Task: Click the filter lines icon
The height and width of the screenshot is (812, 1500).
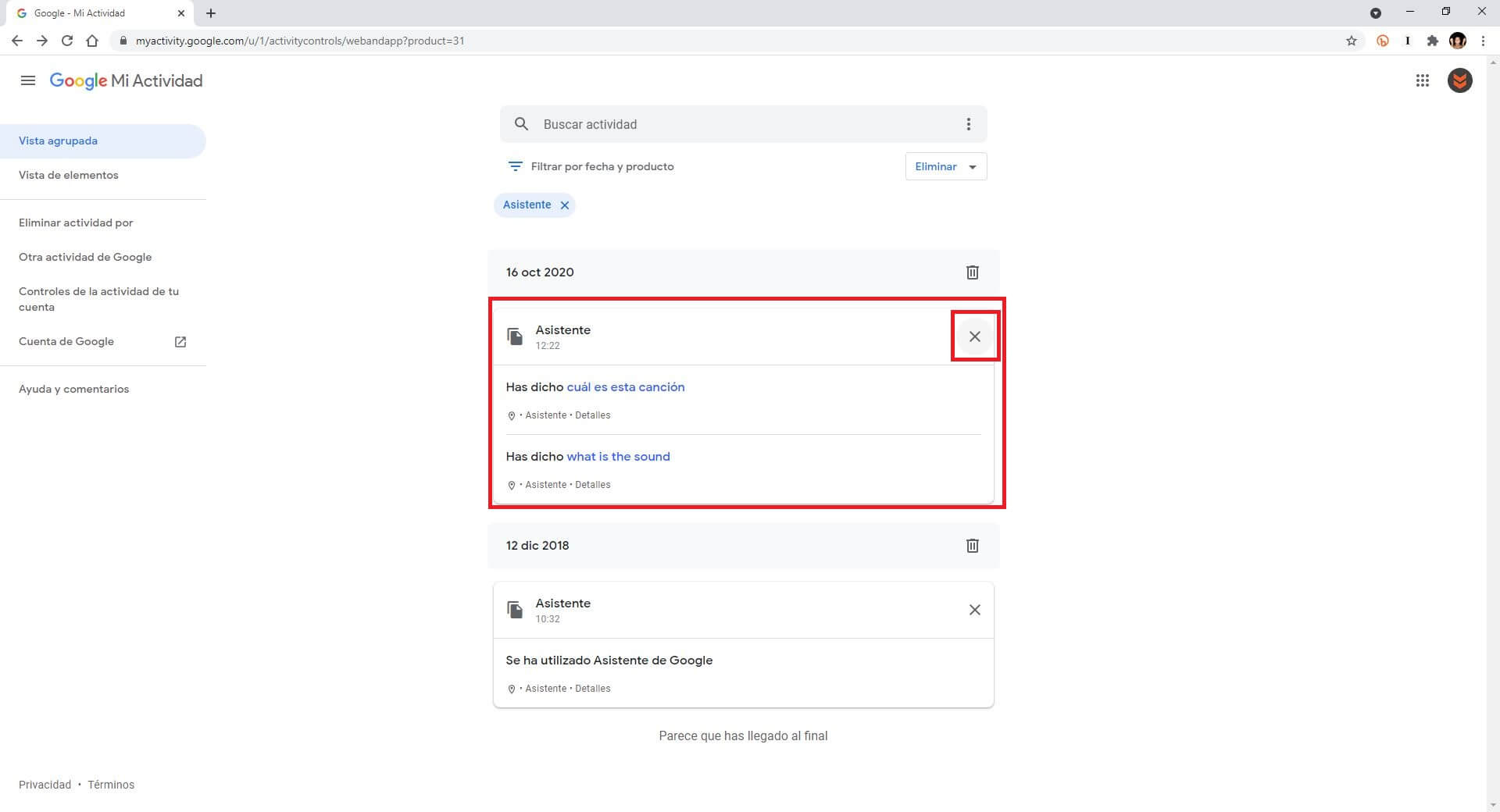Action: 515,166
